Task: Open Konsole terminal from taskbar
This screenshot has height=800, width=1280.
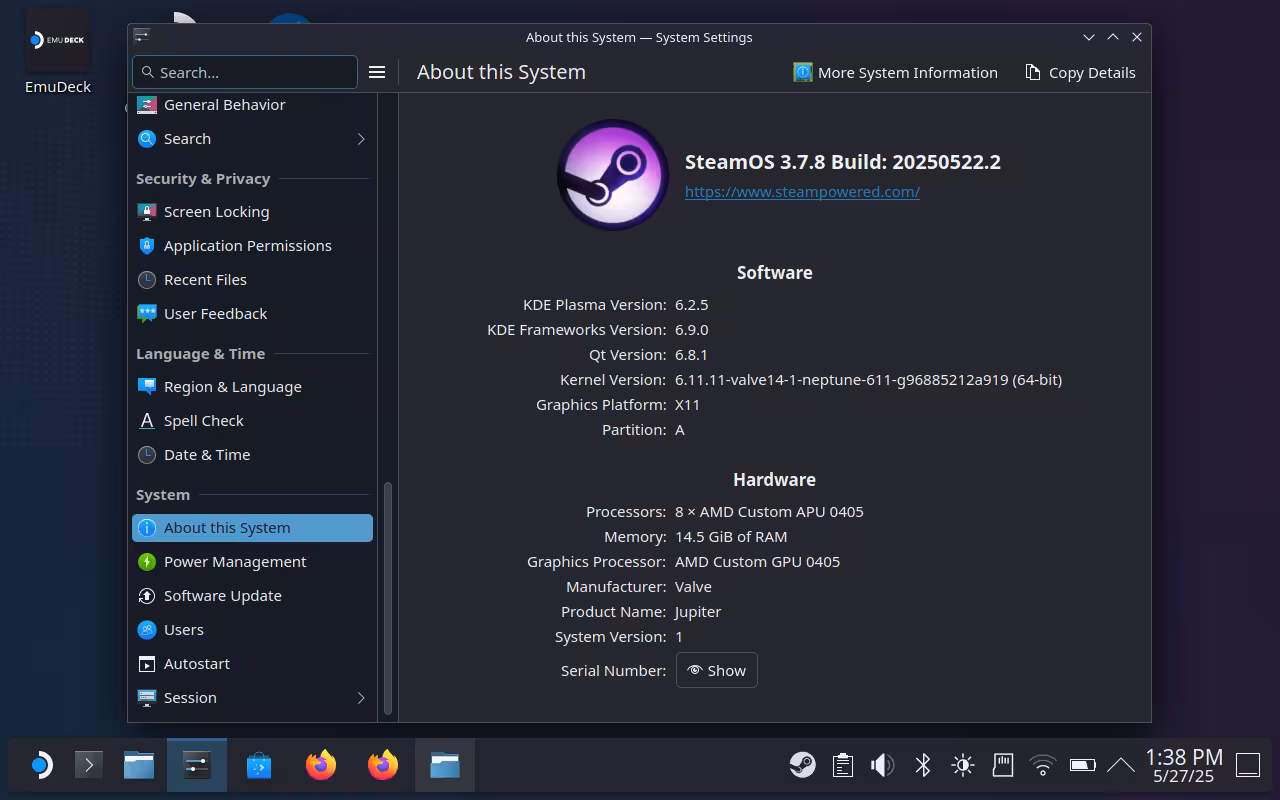Action: pyautogui.click(x=89, y=766)
